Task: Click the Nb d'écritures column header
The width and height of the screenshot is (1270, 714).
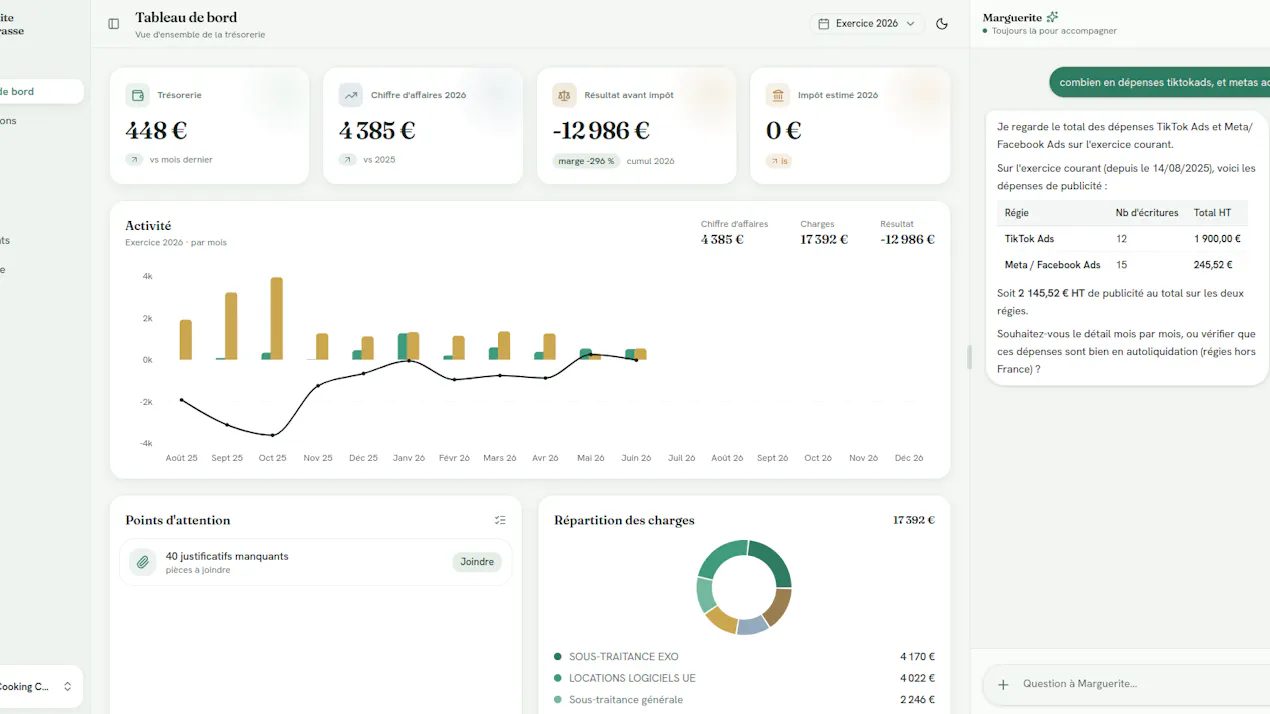Action: [x=1147, y=213]
